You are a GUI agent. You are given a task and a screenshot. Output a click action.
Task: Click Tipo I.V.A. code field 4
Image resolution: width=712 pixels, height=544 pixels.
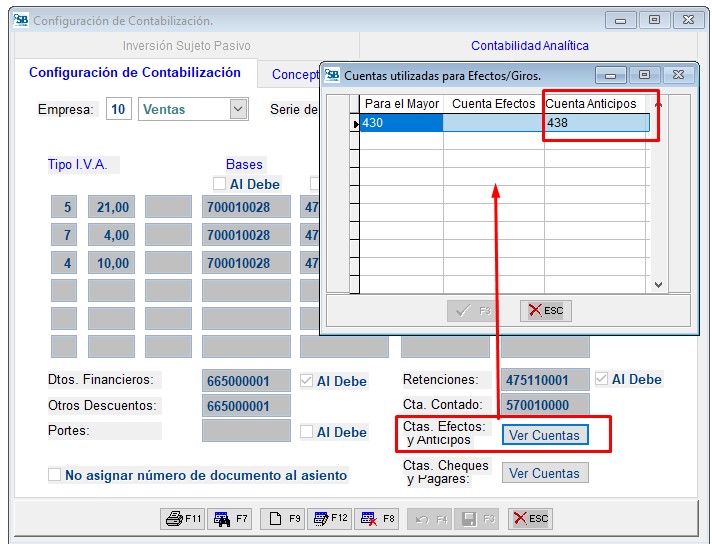[64, 263]
